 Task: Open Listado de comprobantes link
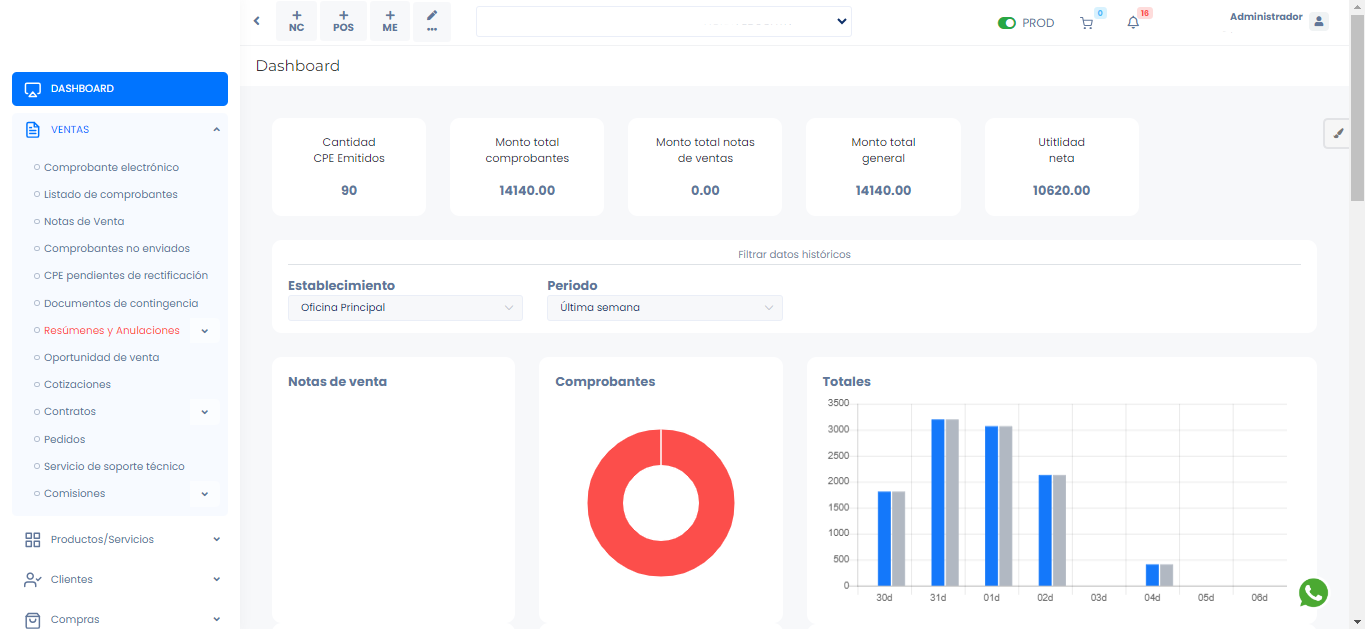click(x=111, y=195)
